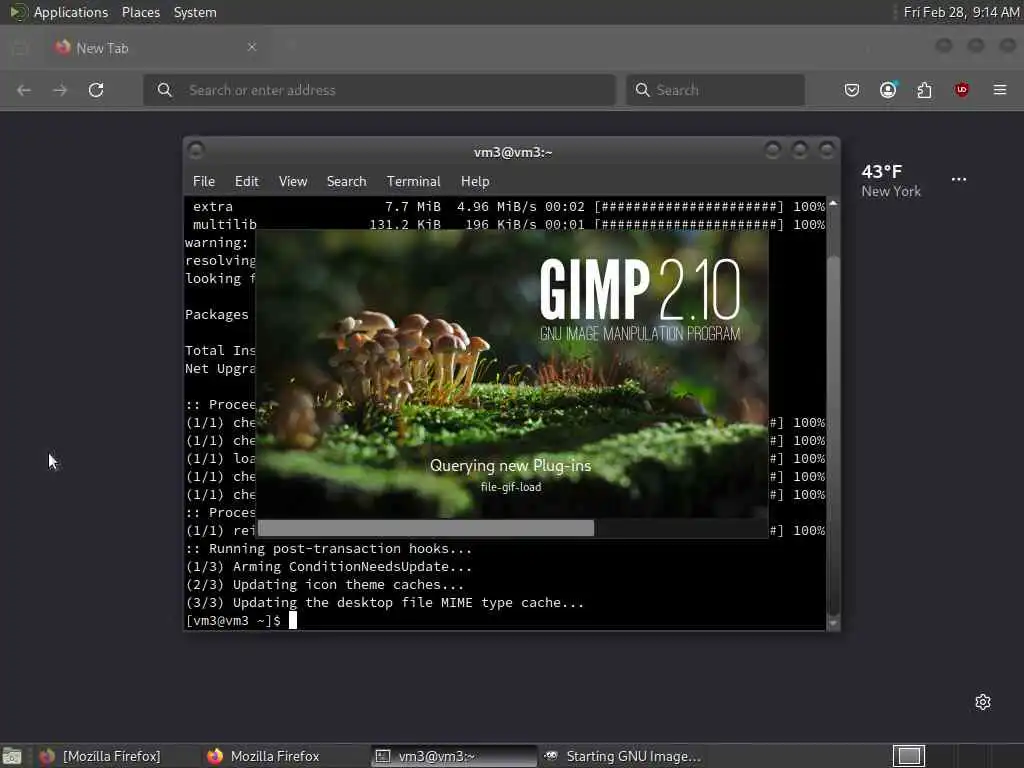This screenshot has width=1024, height=768.
Task: Open the System menu
Action: (x=195, y=12)
